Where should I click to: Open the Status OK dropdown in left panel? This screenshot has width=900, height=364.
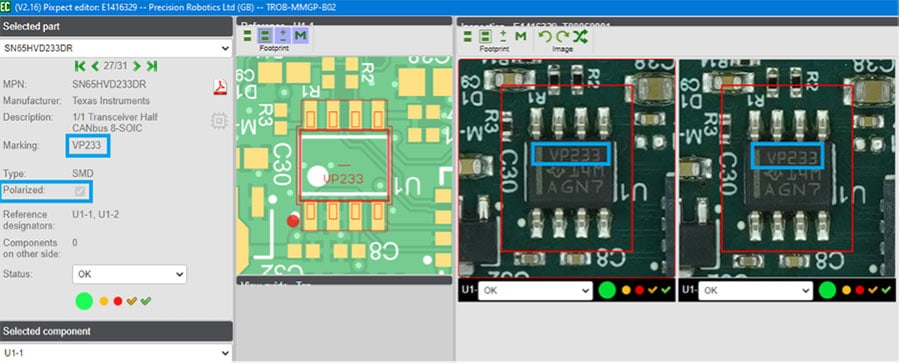[x=130, y=274]
